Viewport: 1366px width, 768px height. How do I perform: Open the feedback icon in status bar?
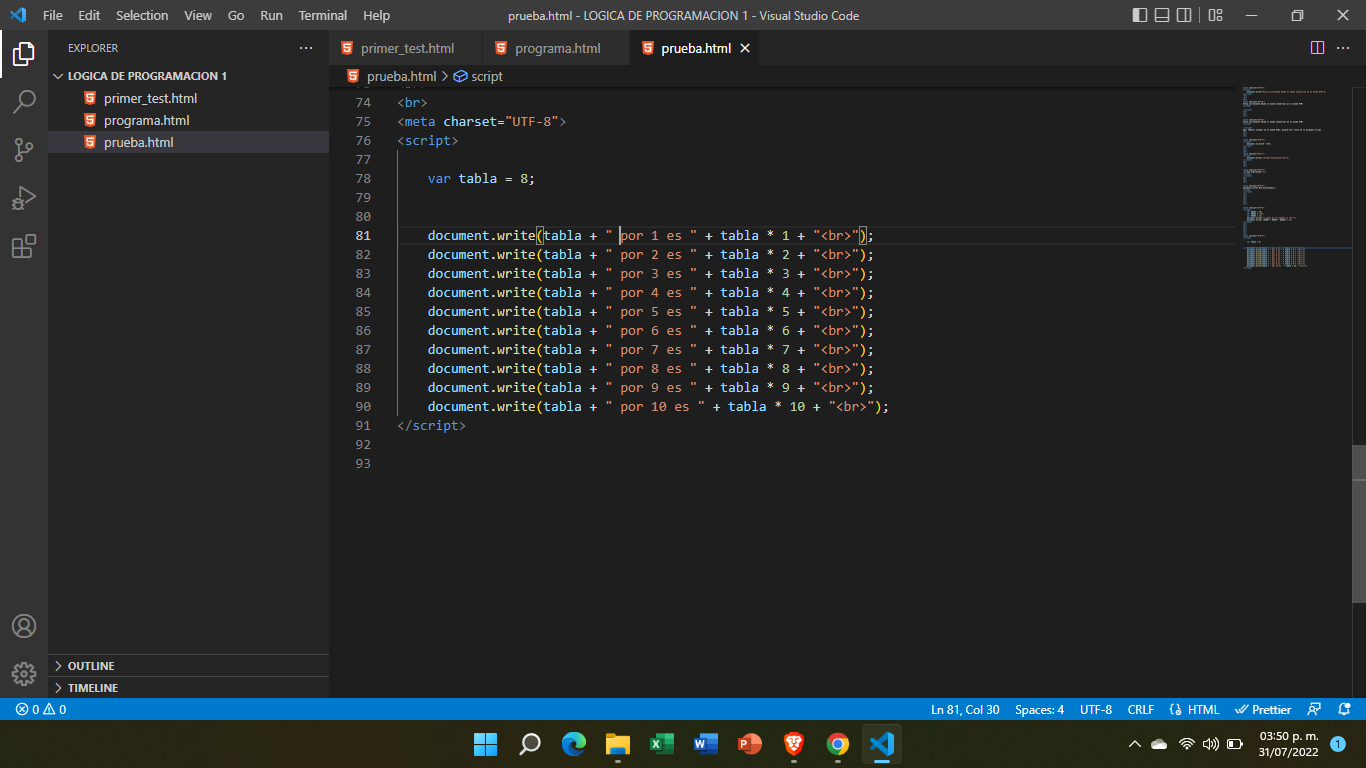[1315, 709]
